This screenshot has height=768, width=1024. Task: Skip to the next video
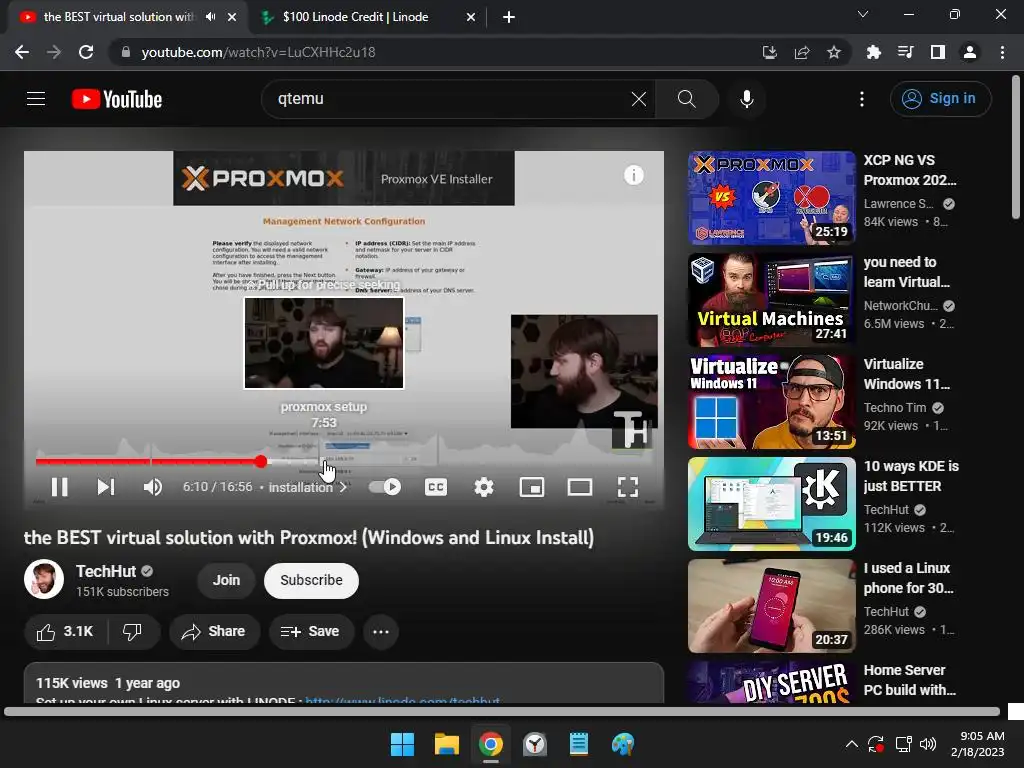click(x=106, y=487)
